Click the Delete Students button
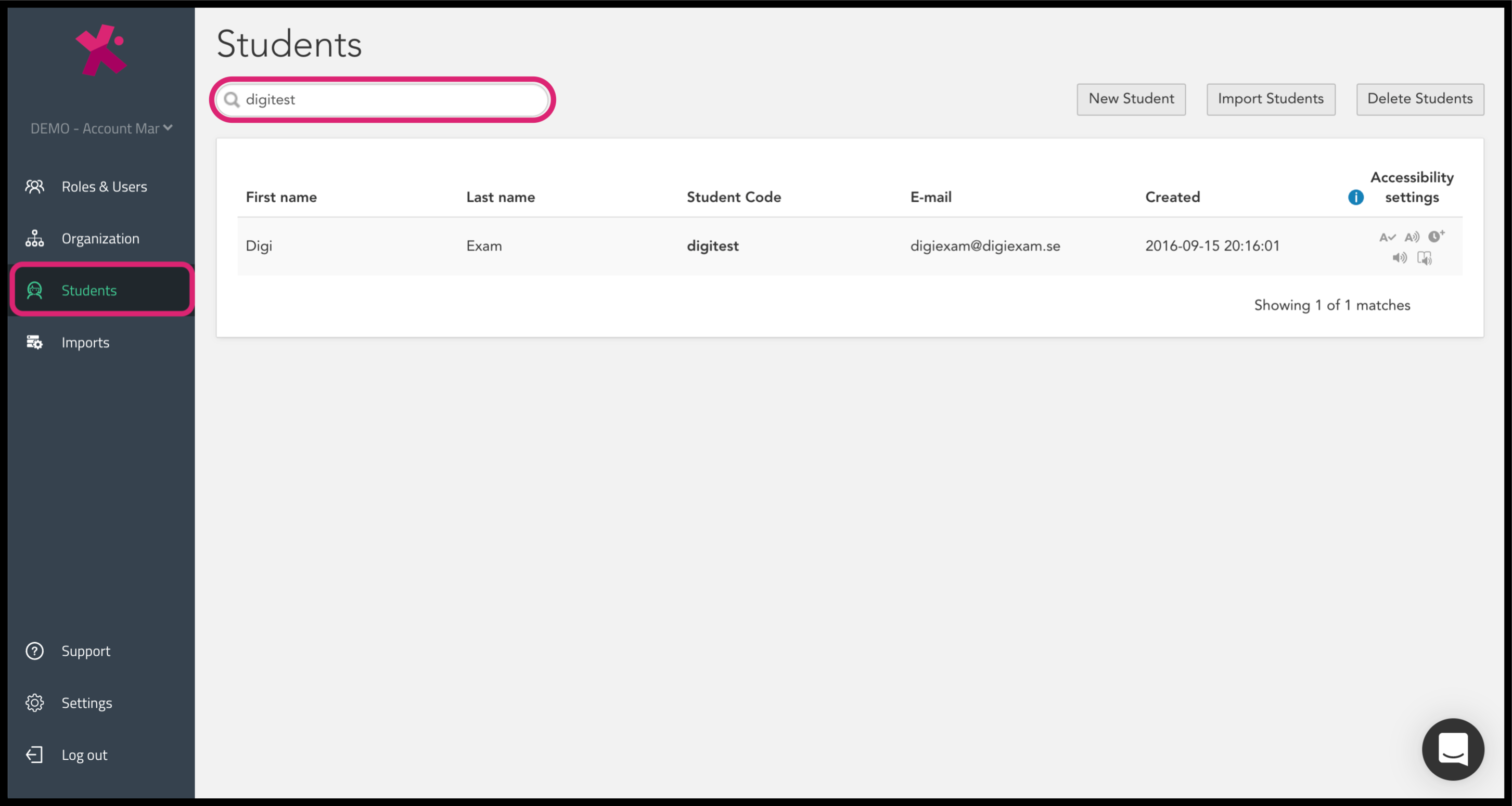 1420,99
